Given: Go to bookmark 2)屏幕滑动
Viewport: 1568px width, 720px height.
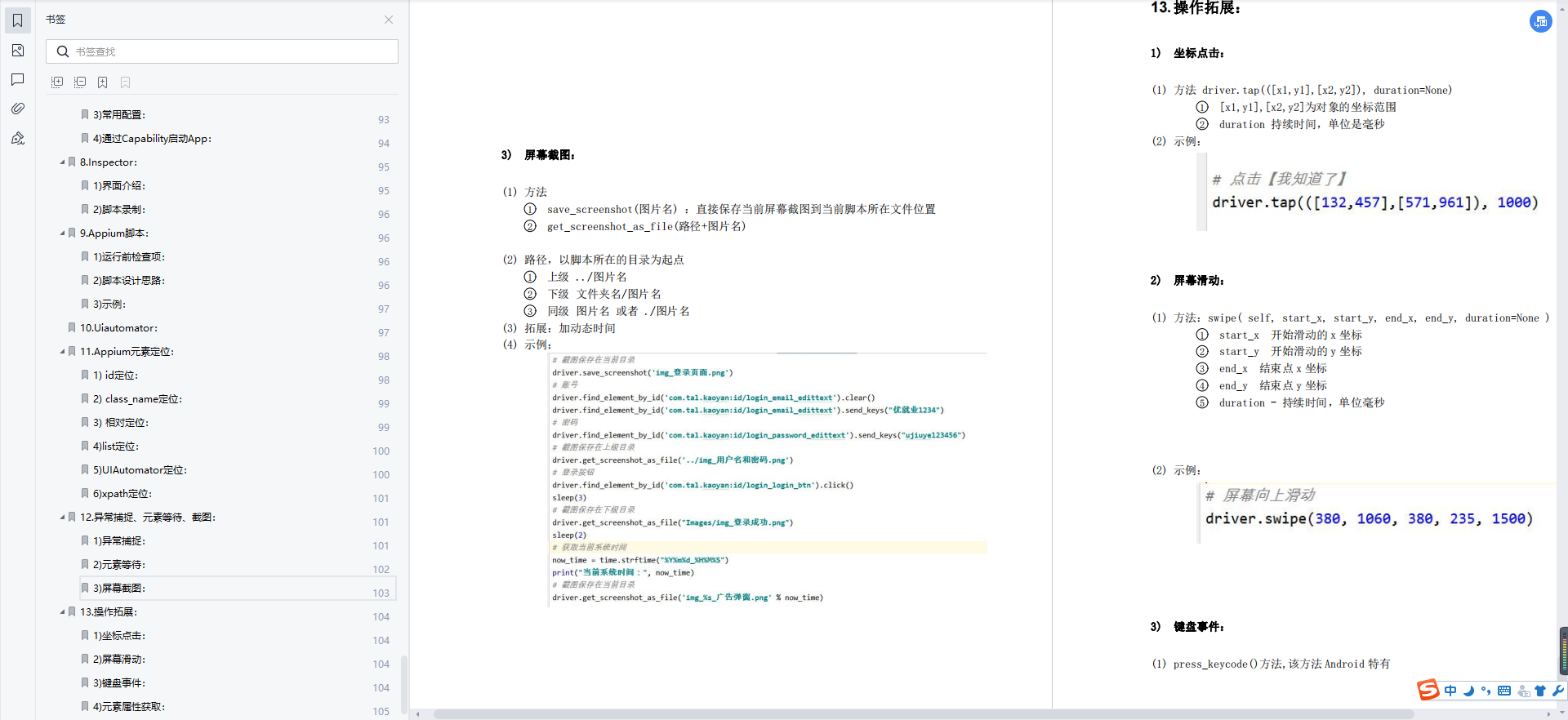Looking at the screenshot, I should point(119,660).
